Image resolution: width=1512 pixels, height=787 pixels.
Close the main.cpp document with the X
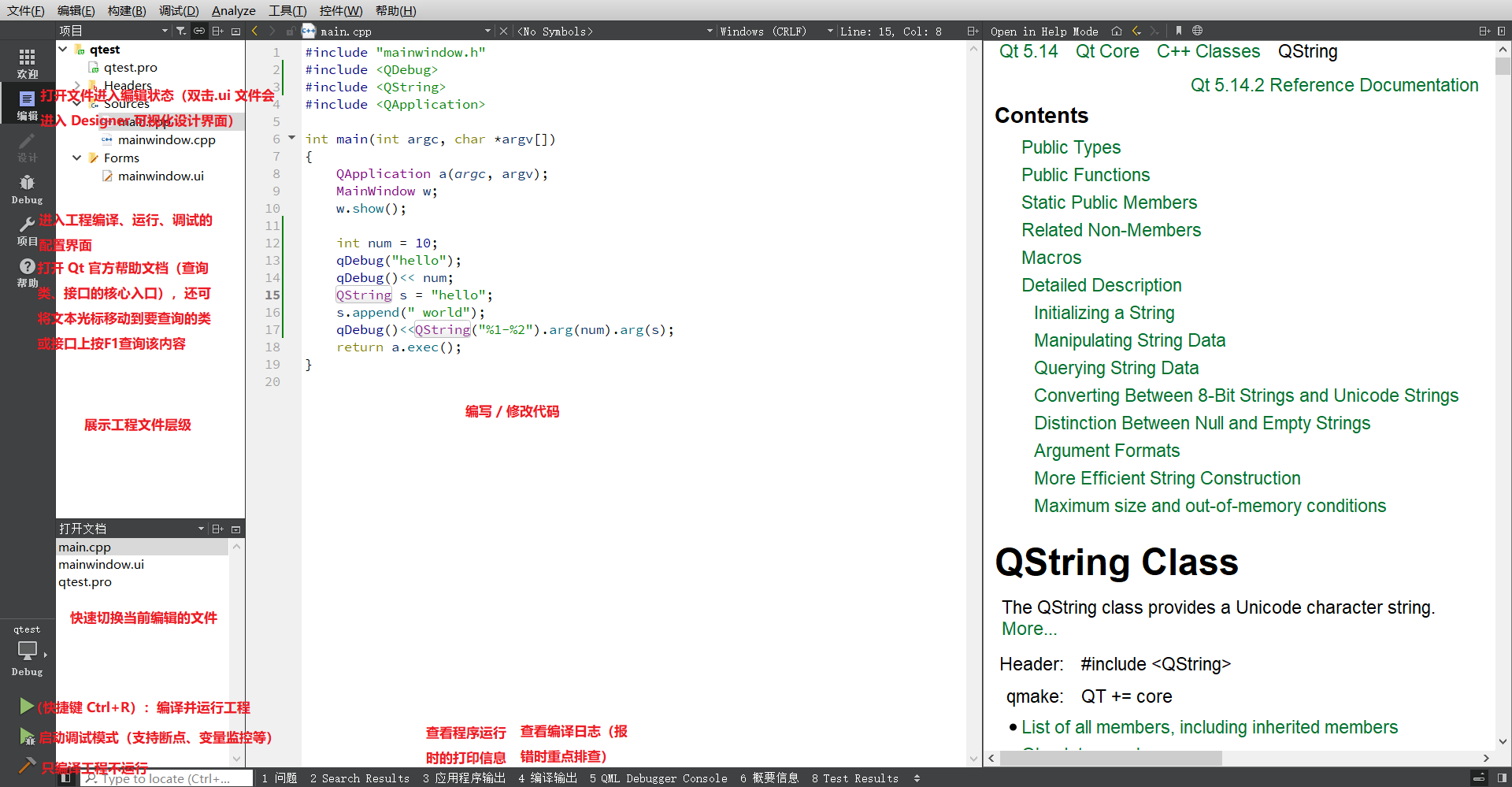coord(504,31)
